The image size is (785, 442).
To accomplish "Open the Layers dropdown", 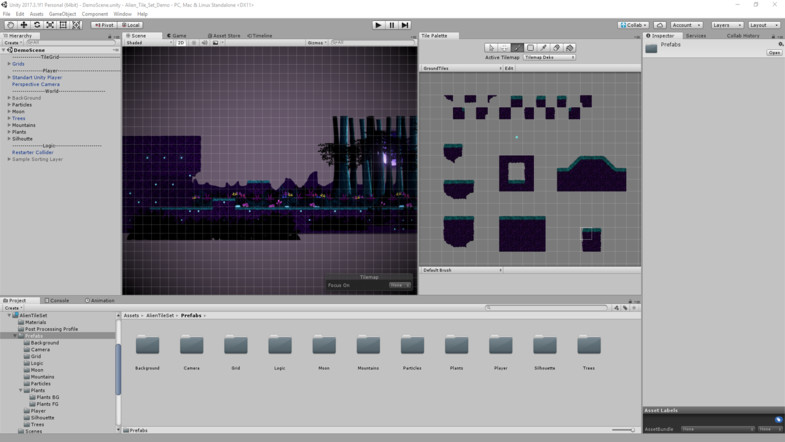I will [727, 25].
